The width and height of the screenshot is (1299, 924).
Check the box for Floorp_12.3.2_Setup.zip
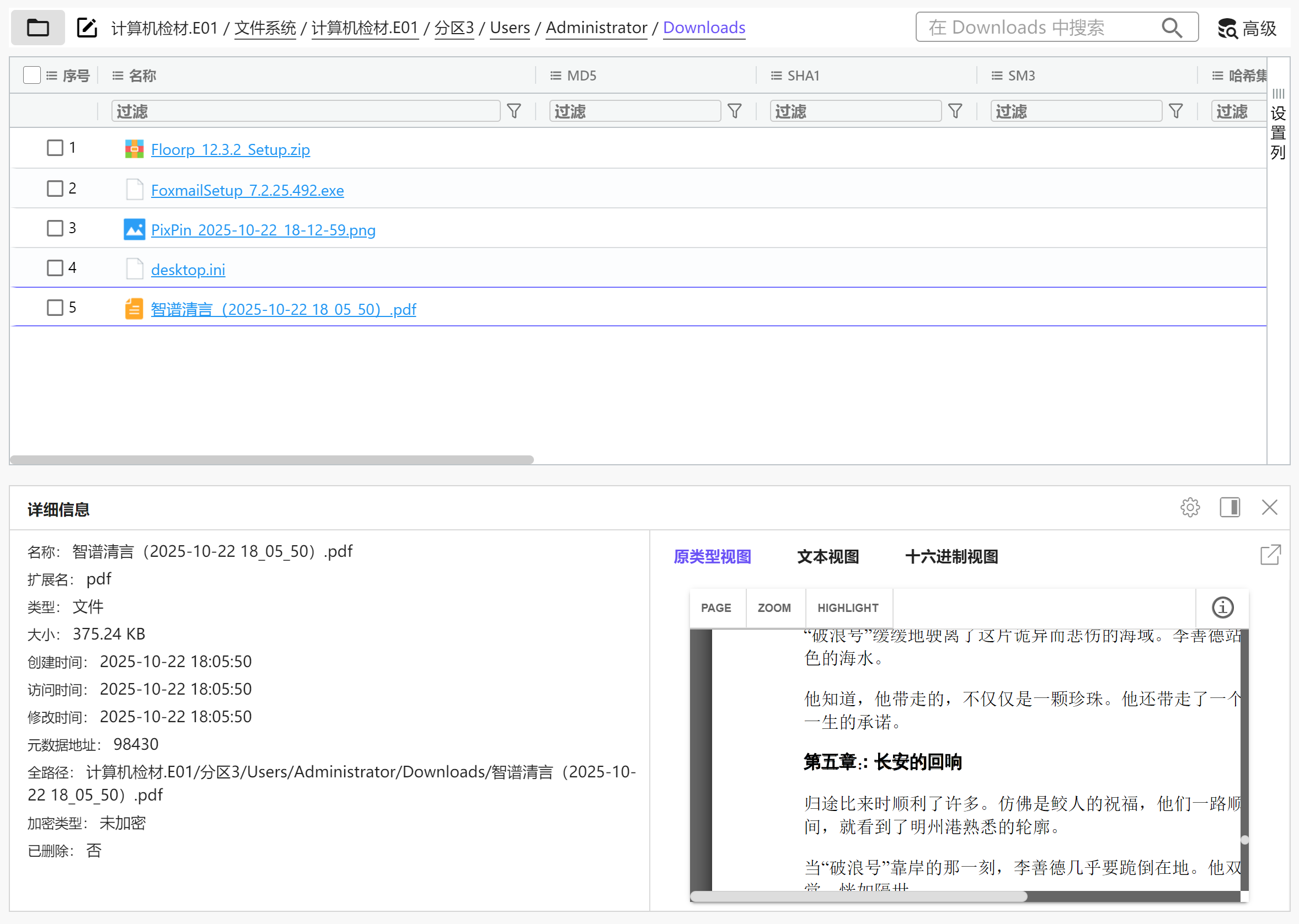[x=55, y=148]
